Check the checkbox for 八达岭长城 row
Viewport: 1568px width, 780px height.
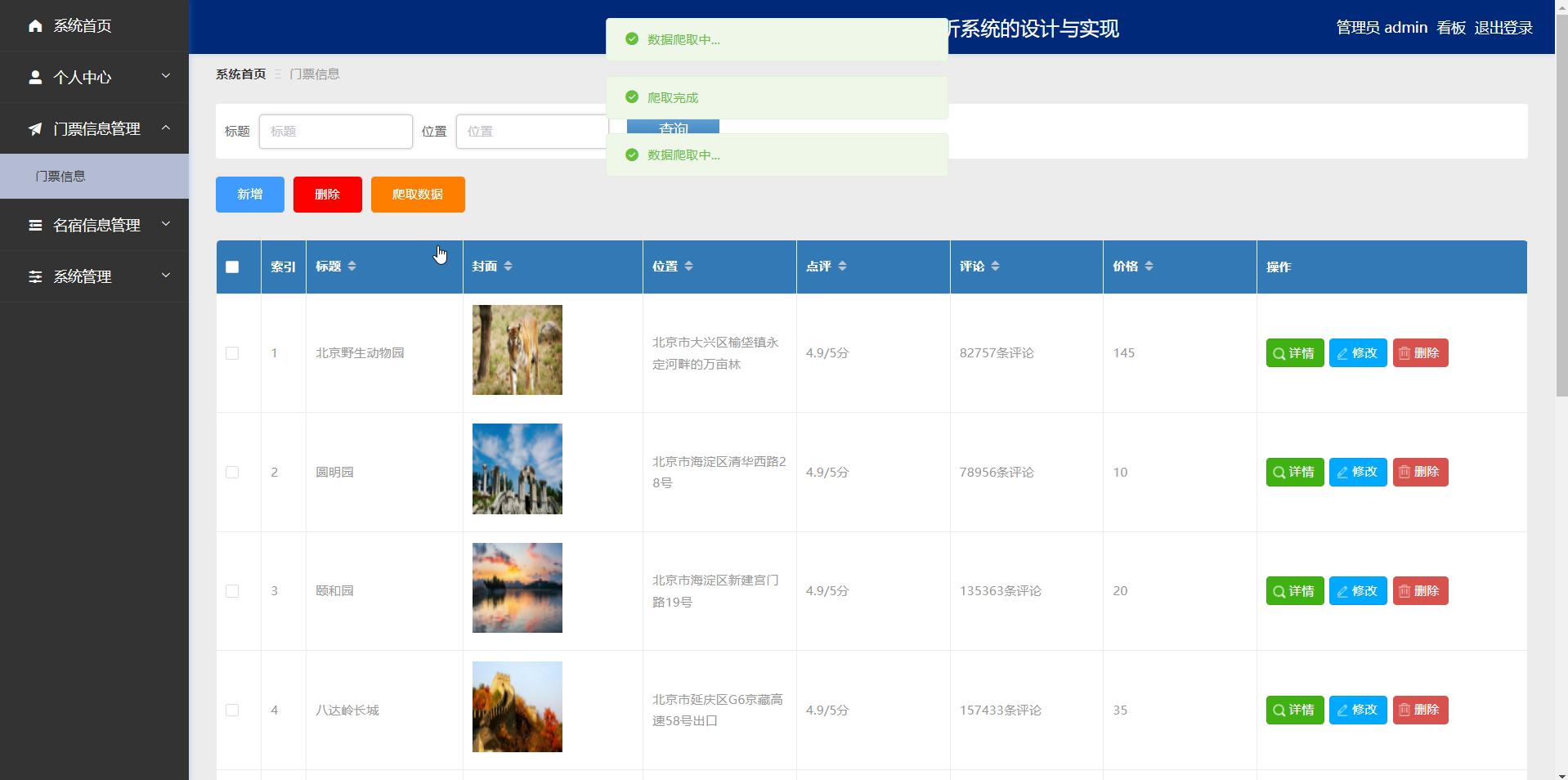click(x=233, y=710)
